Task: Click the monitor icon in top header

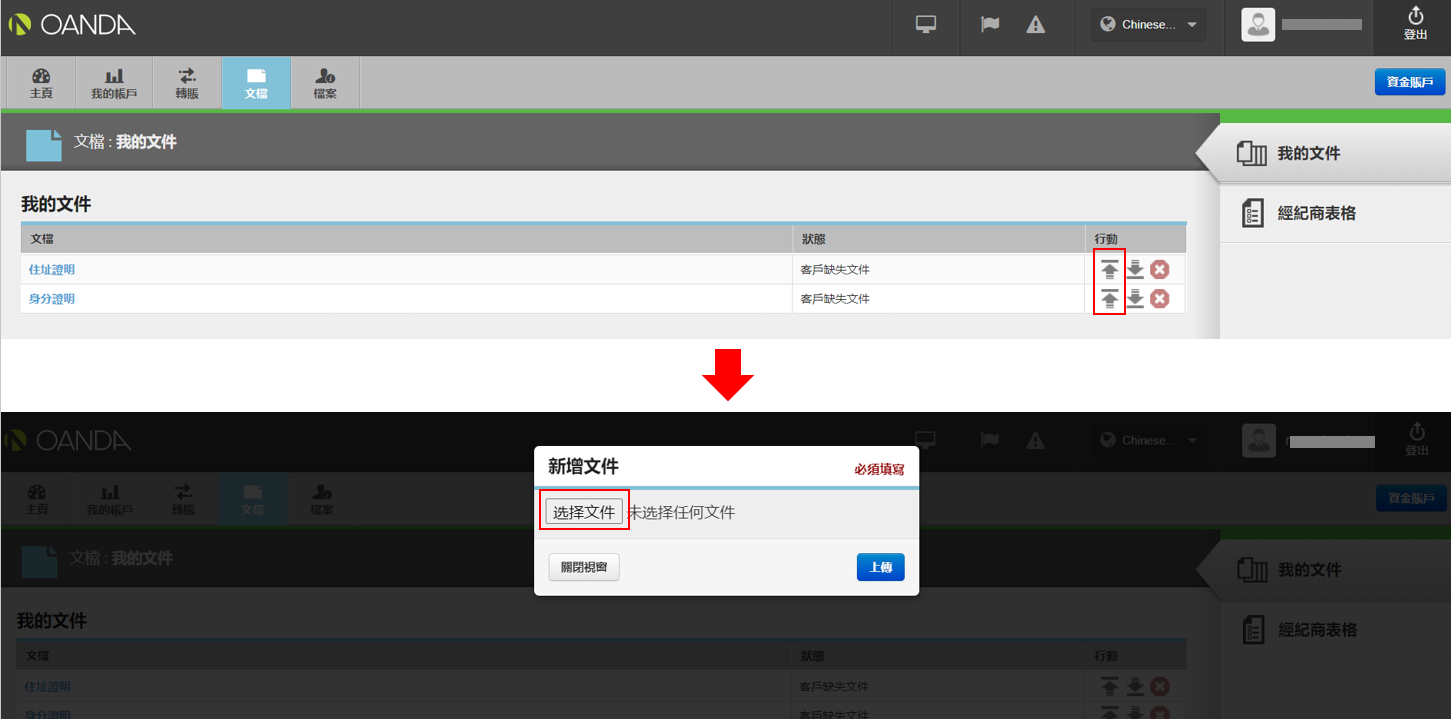Action: (926, 25)
